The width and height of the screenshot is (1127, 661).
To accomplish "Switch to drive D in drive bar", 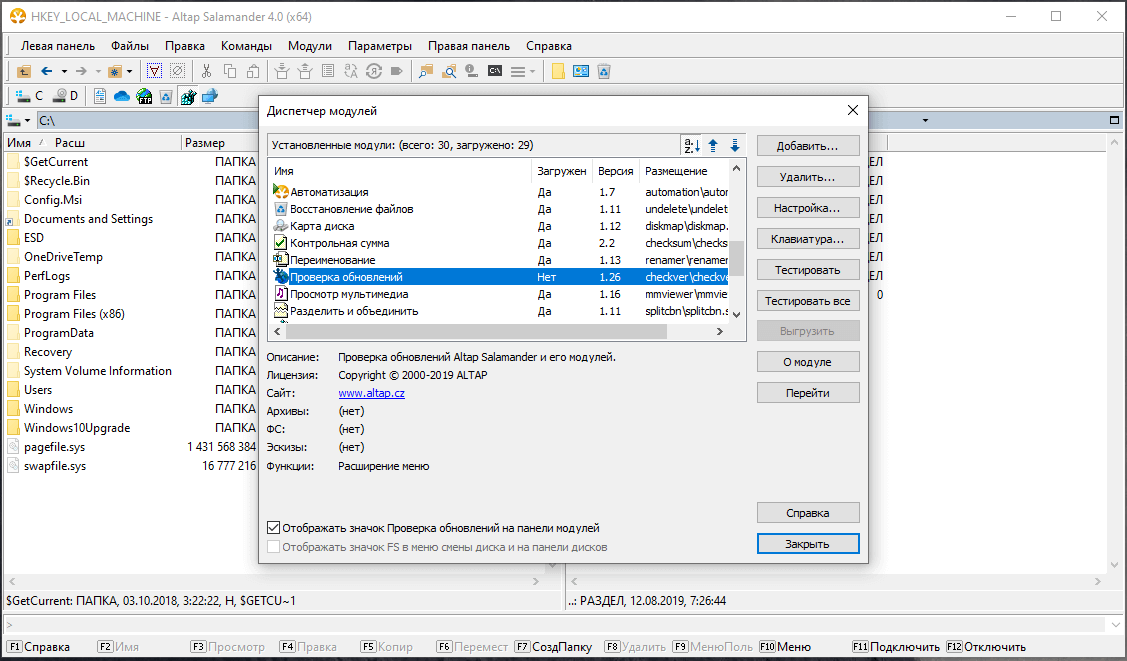I will (x=65, y=96).
